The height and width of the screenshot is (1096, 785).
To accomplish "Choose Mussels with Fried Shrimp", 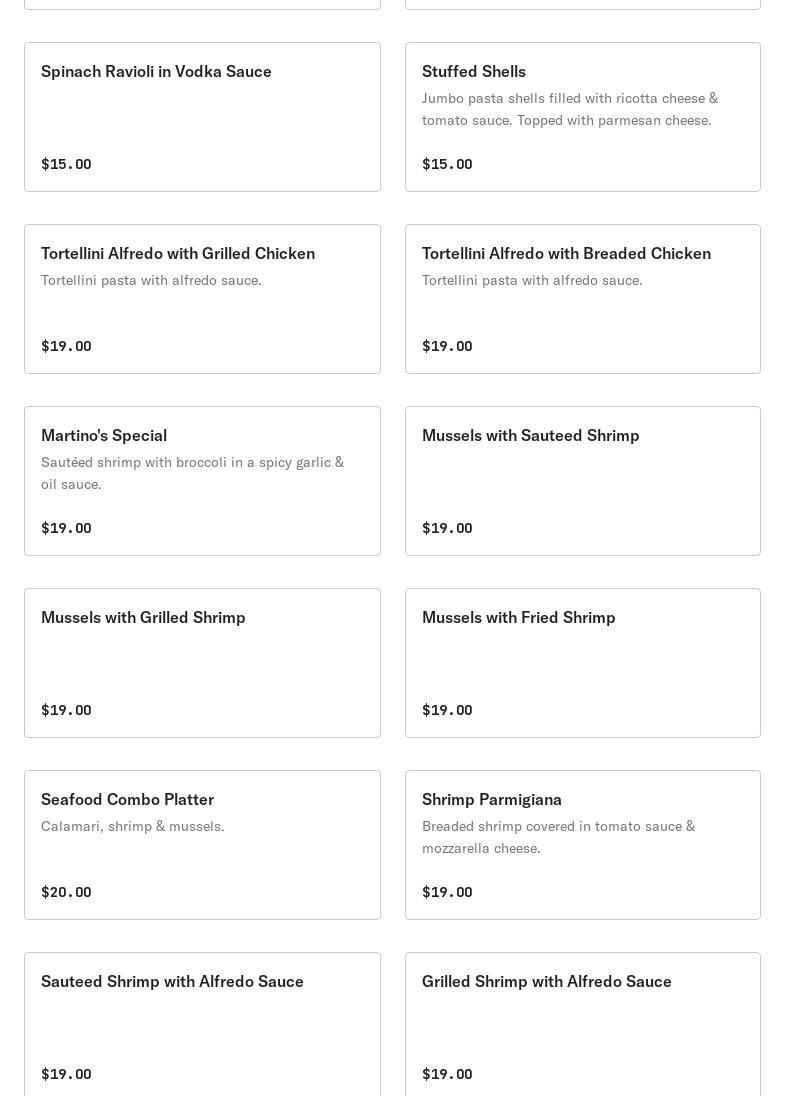I will (x=582, y=663).
